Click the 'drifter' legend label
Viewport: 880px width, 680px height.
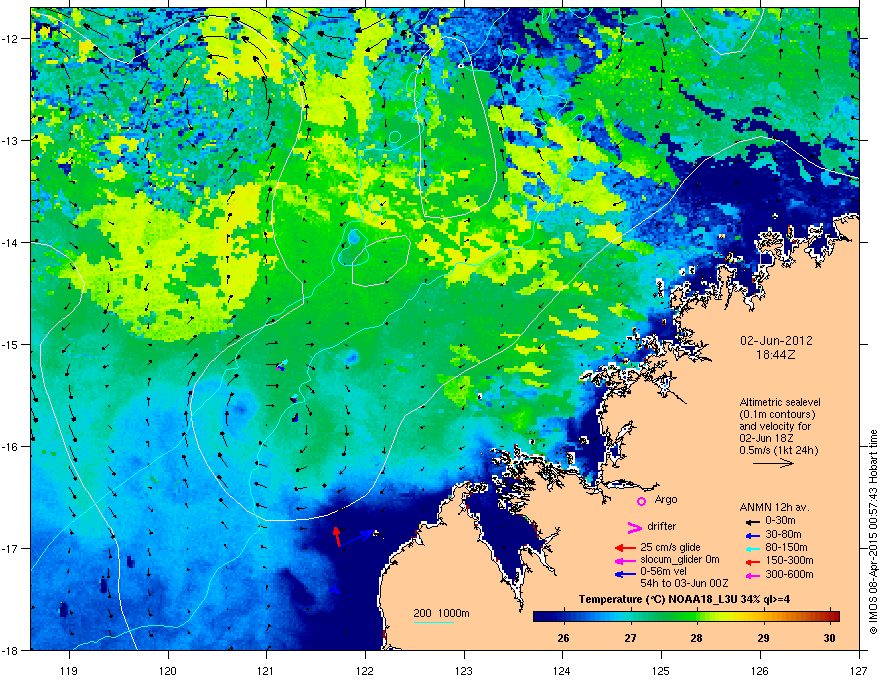click(x=662, y=526)
